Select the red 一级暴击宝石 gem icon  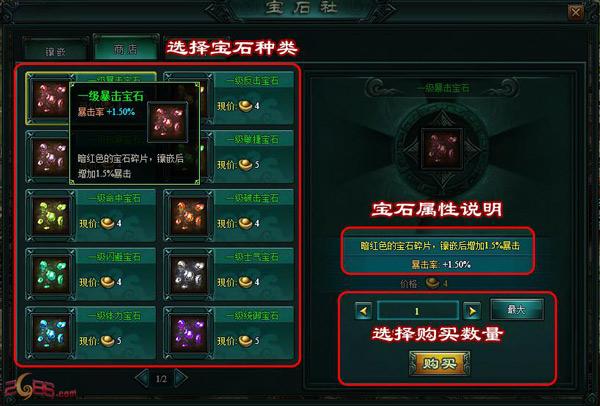click(50, 99)
